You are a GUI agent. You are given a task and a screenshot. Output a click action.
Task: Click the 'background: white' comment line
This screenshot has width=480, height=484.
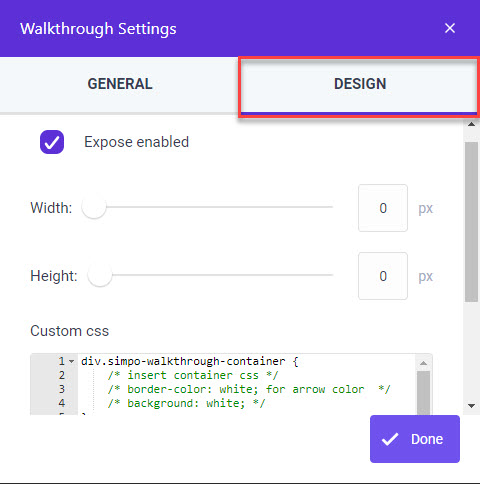click(186, 403)
